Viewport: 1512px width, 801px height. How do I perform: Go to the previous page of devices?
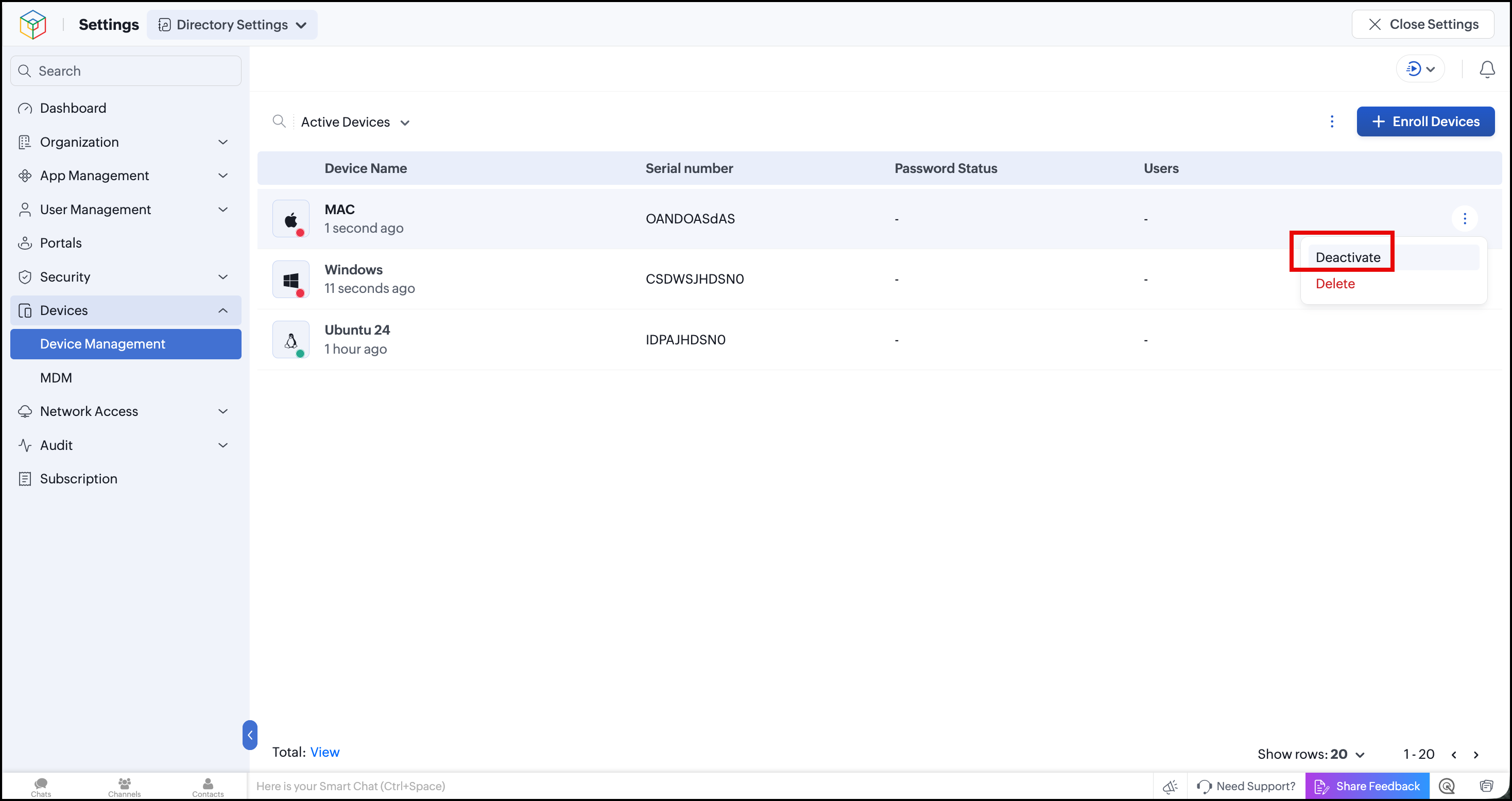1454,755
